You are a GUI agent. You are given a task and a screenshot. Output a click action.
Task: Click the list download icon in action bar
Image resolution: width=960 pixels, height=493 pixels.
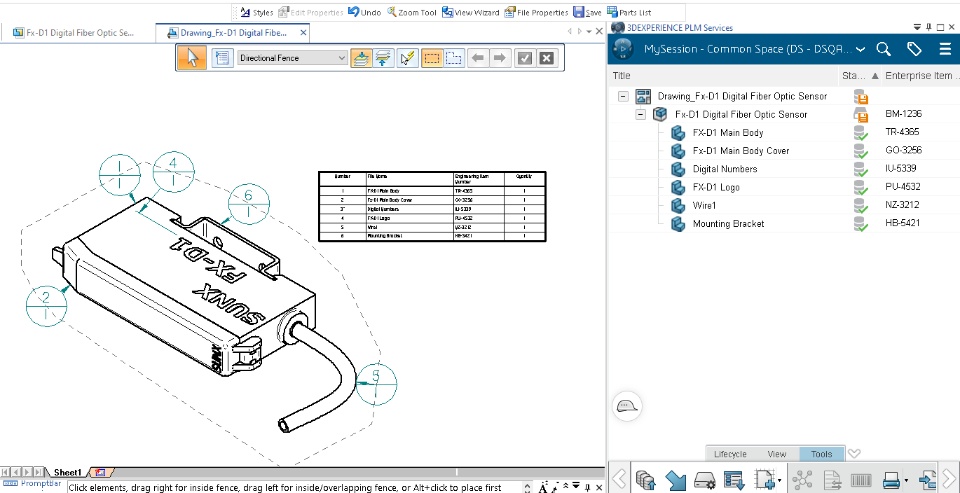pyautogui.click(x=733, y=479)
